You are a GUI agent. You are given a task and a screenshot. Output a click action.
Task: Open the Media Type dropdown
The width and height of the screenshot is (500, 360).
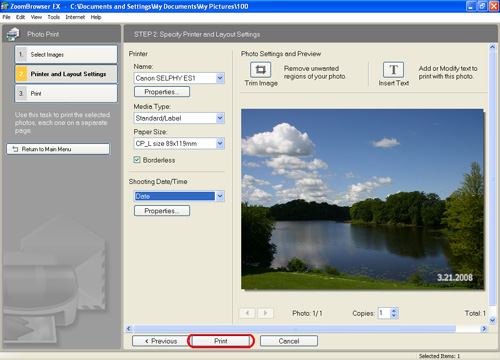click(x=220, y=118)
